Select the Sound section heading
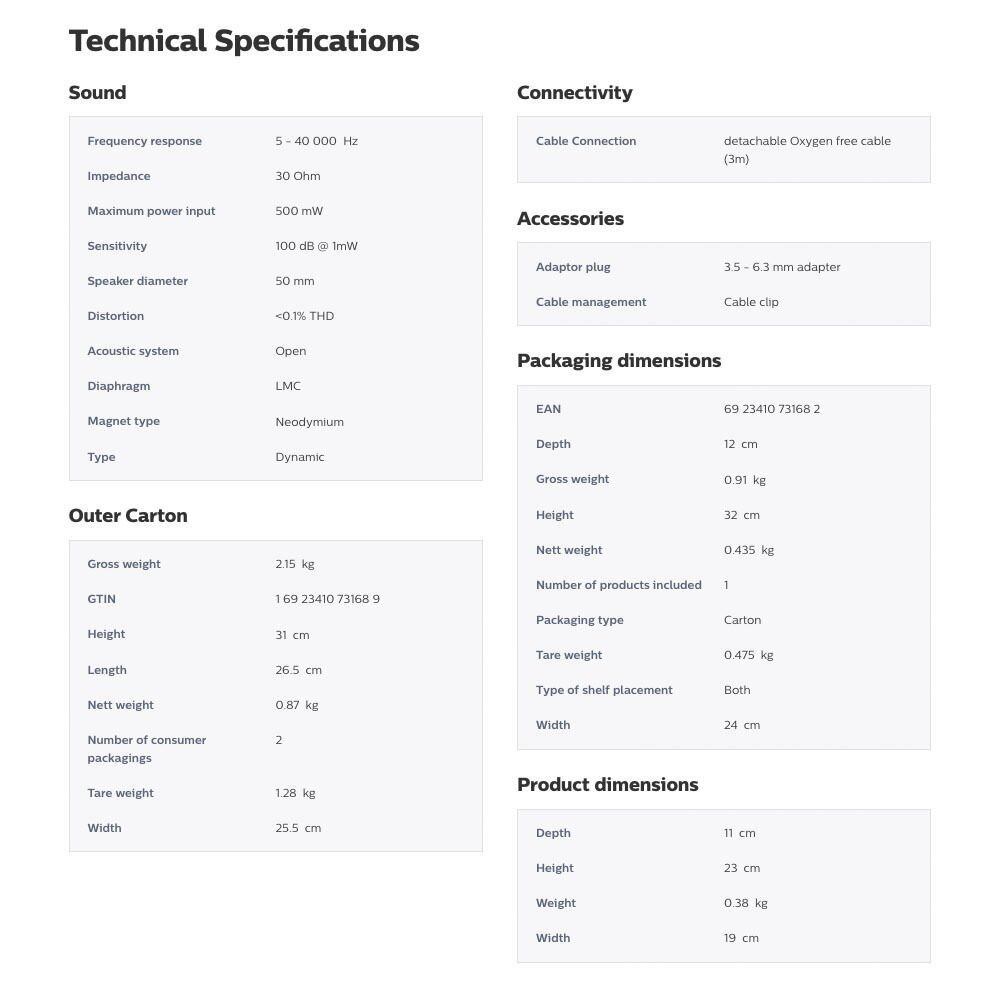 coord(98,92)
